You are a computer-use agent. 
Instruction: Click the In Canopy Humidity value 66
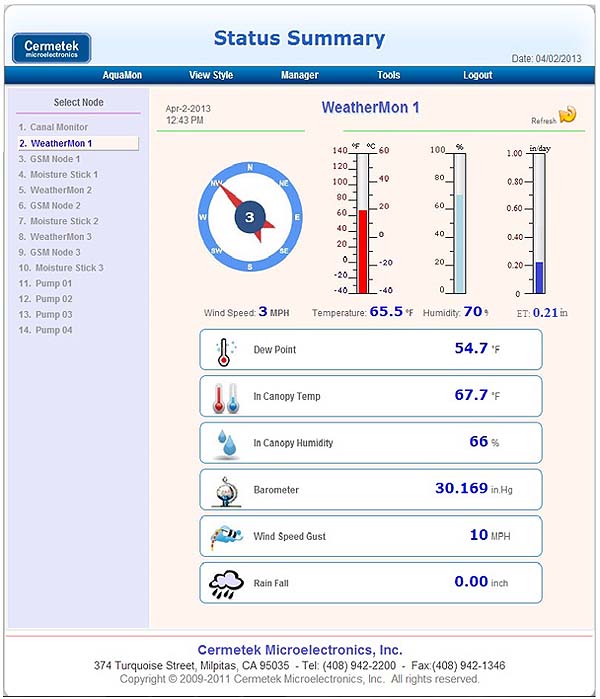tap(479, 441)
